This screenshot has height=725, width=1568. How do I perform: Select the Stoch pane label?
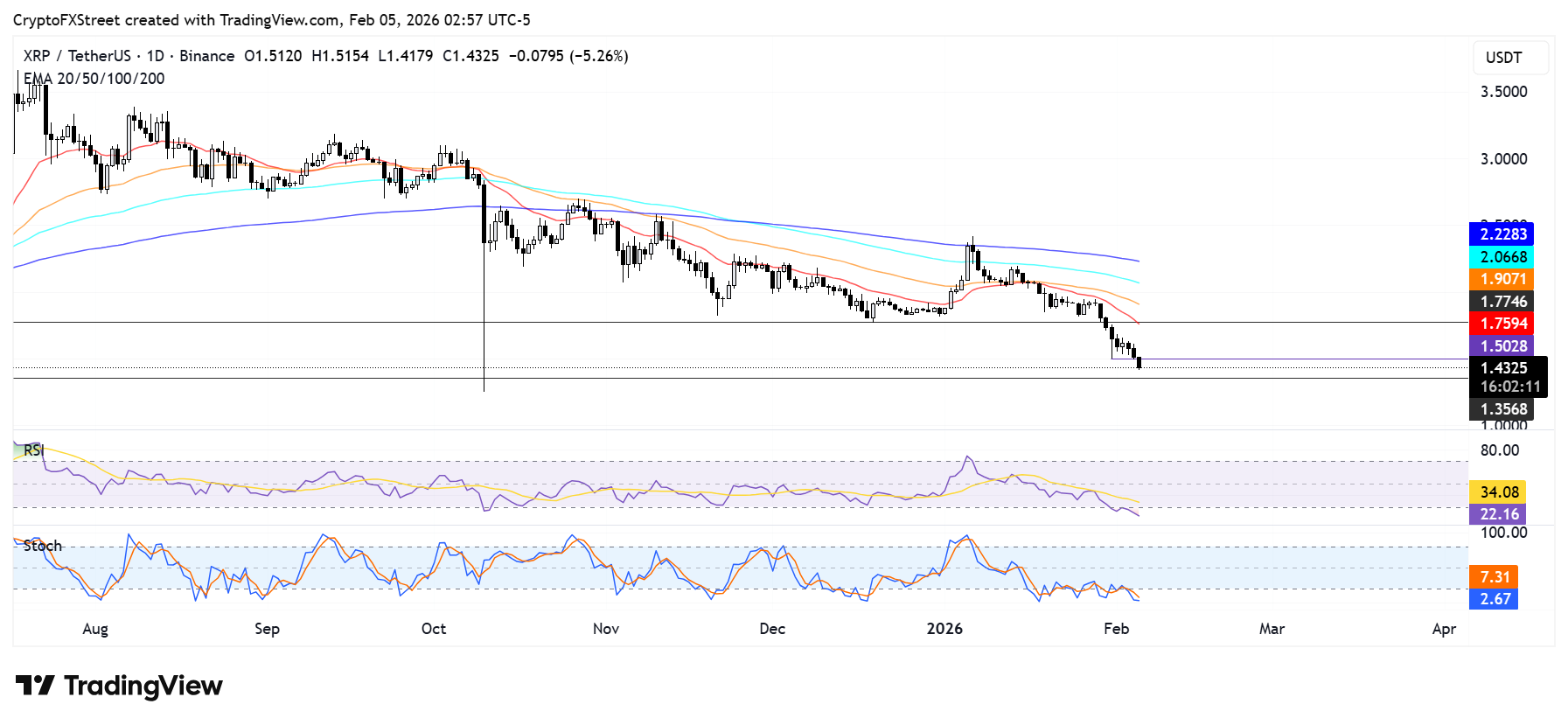(x=42, y=546)
